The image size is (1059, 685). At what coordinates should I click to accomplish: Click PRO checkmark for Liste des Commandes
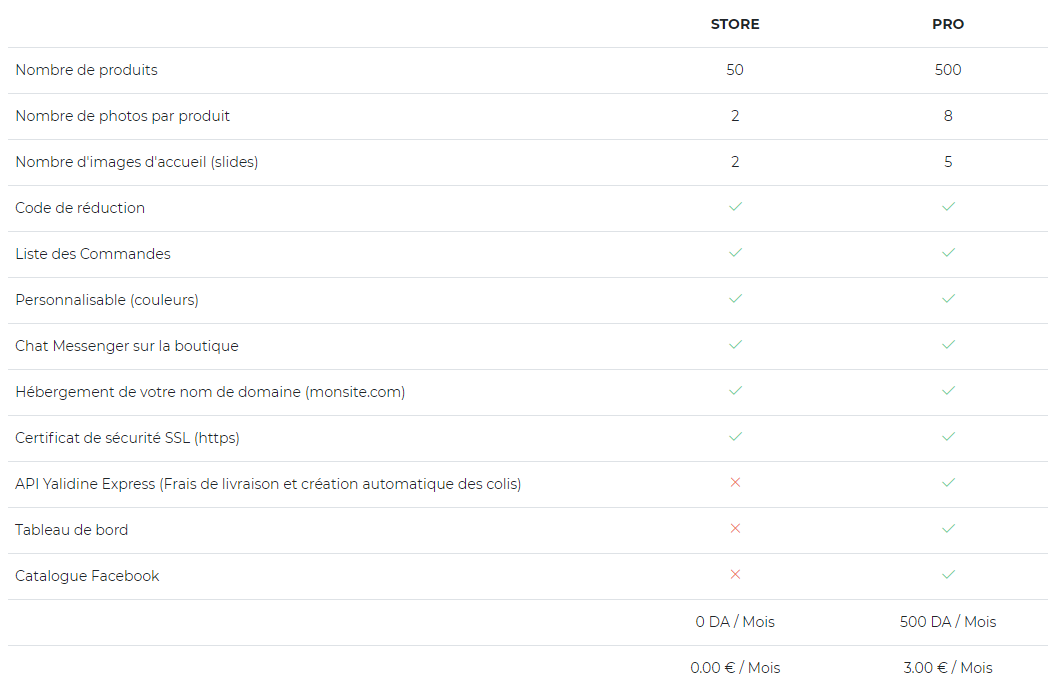pos(948,253)
